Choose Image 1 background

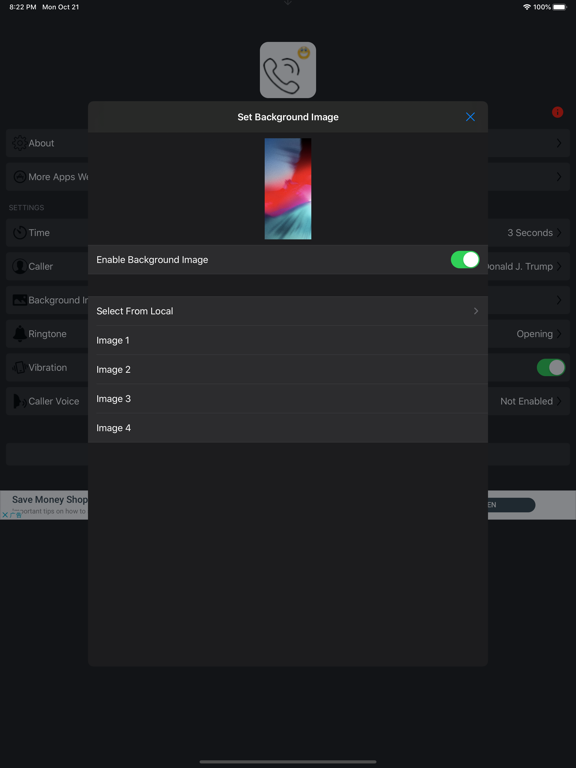point(288,340)
